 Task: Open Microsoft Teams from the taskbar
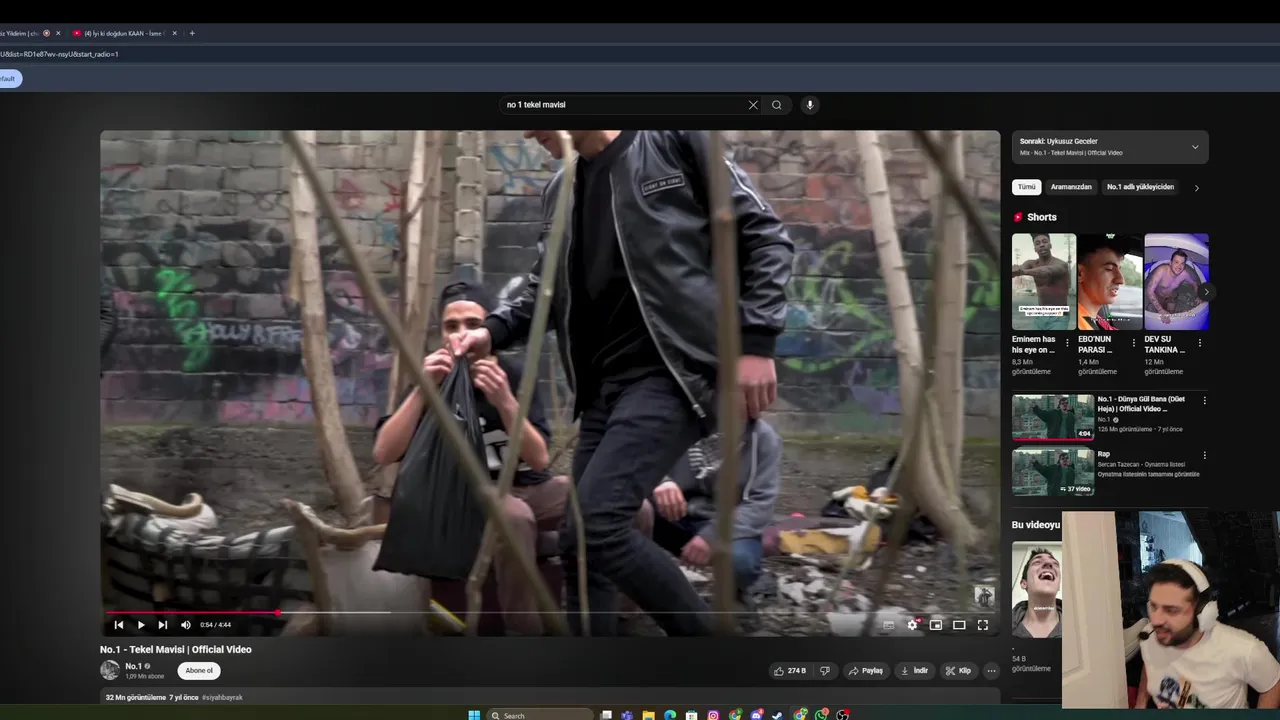click(x=627, y=714)
